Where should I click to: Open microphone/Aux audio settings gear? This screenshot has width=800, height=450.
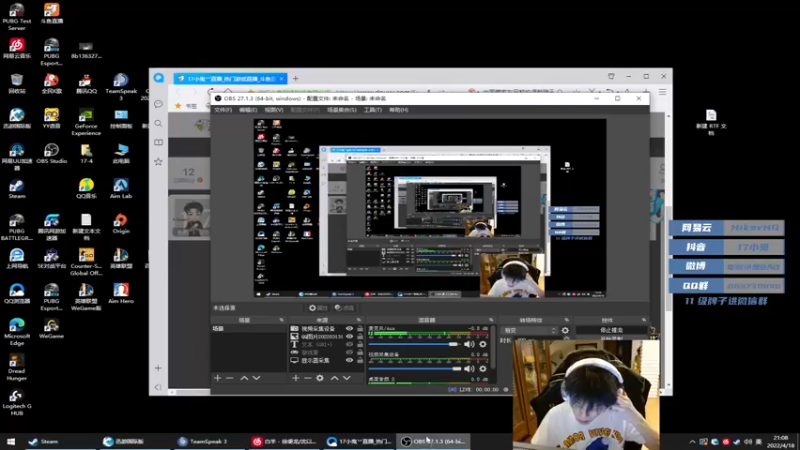(x=483, y=344)
